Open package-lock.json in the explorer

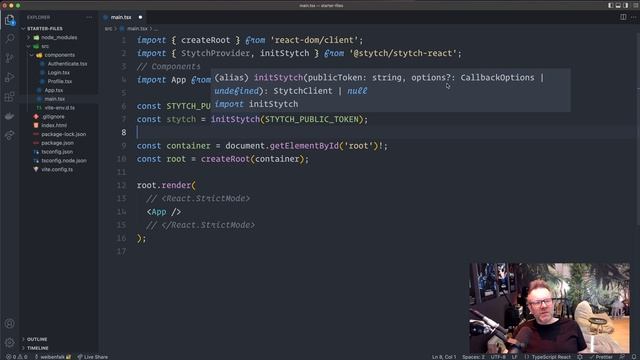(x=63, y=134)
